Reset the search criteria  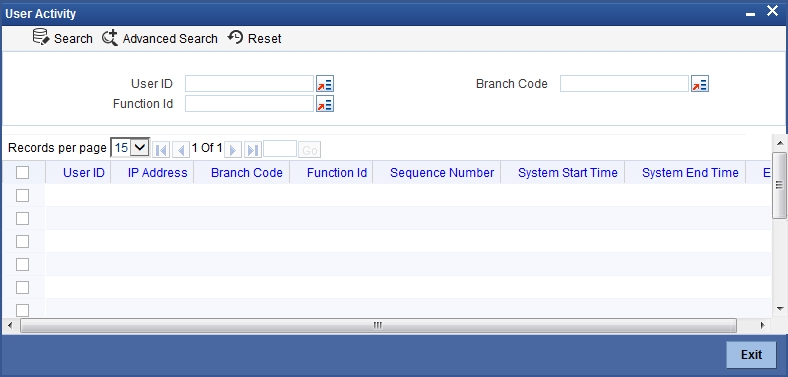pyautogui.click(x=254, y=38)
